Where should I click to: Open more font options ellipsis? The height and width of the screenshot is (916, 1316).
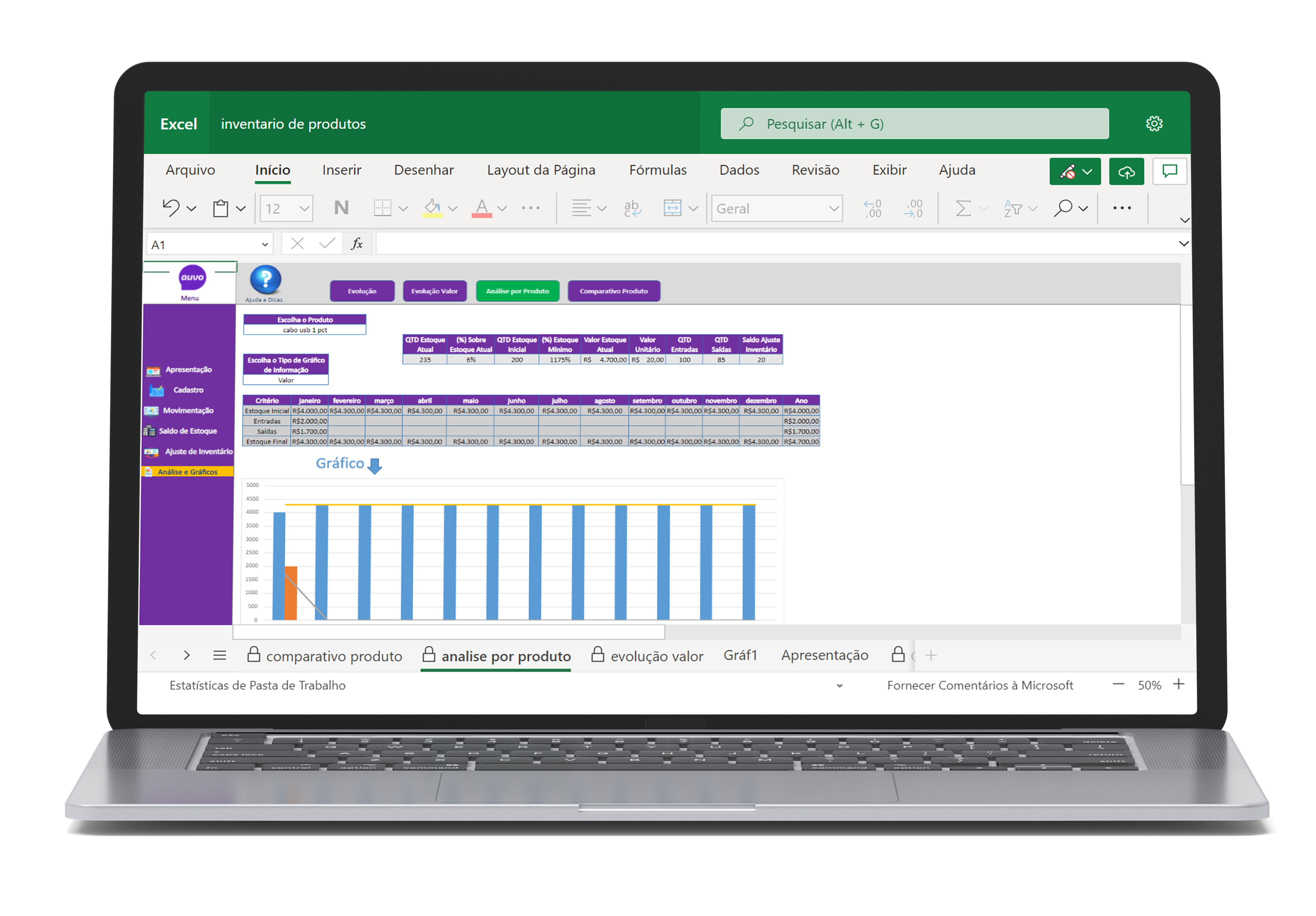pyautogui.click(x=531, y=208)
